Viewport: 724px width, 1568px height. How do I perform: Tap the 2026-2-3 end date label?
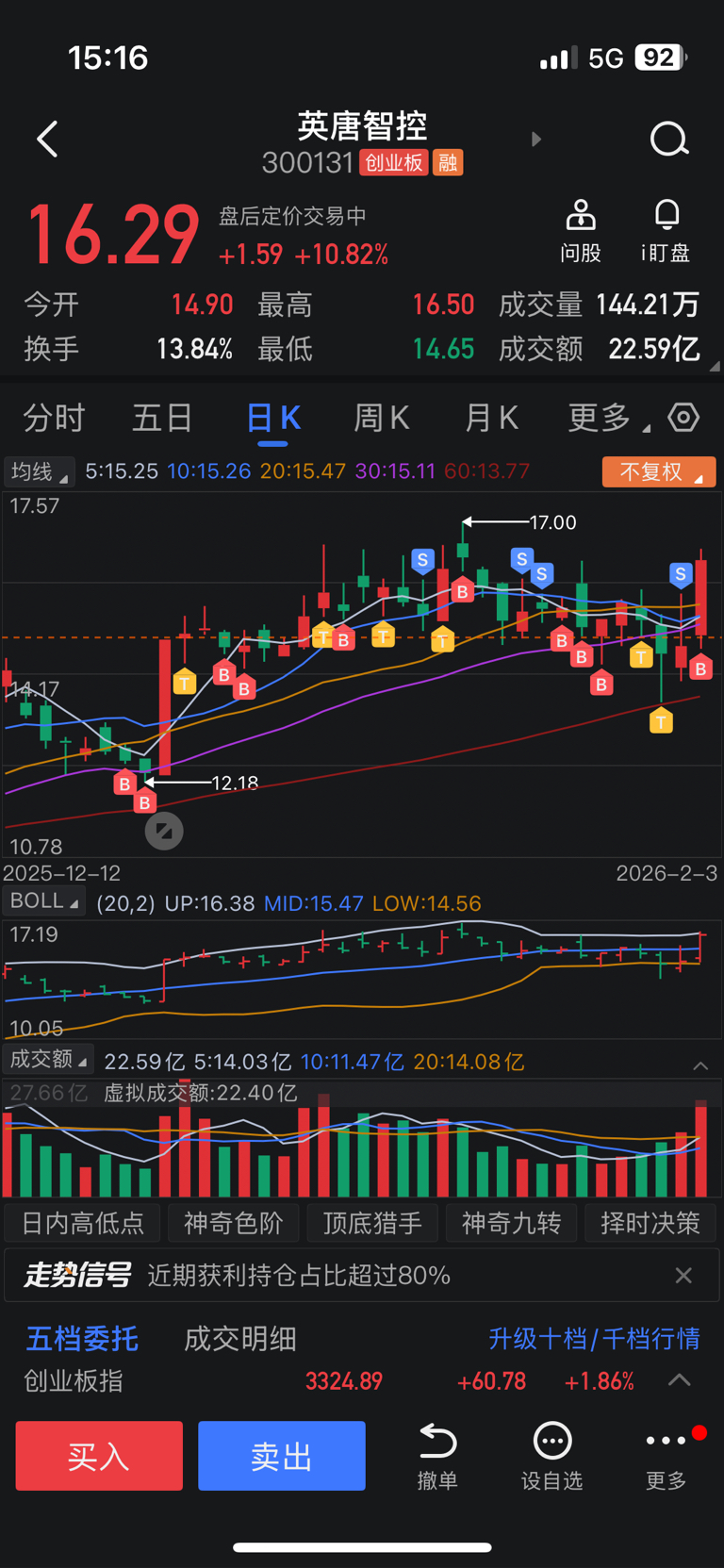[666, 873]
